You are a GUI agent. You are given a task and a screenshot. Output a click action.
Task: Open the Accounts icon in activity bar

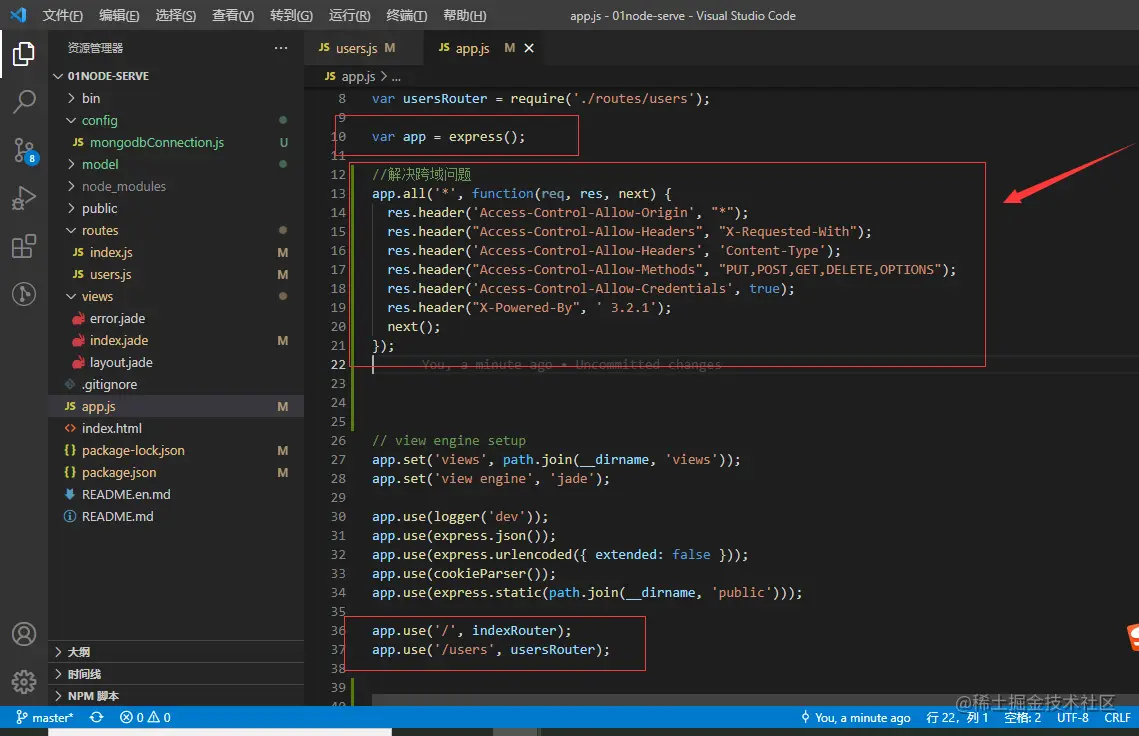click(x=23, y=634)
